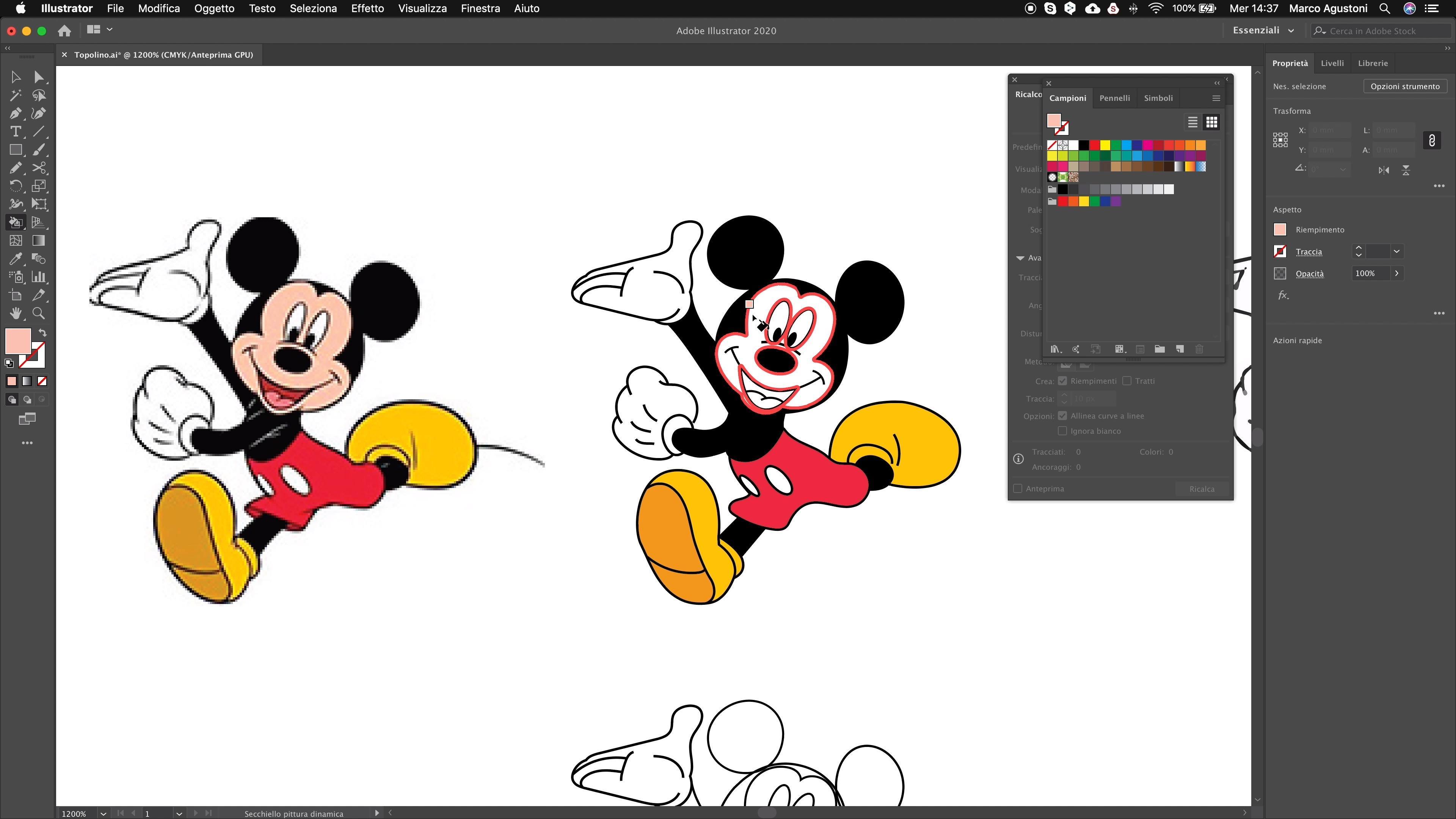This screenshot has height=819, width=1456.
Task: Open the Essenziali workspace dropdown
Action: (1264, 30)
